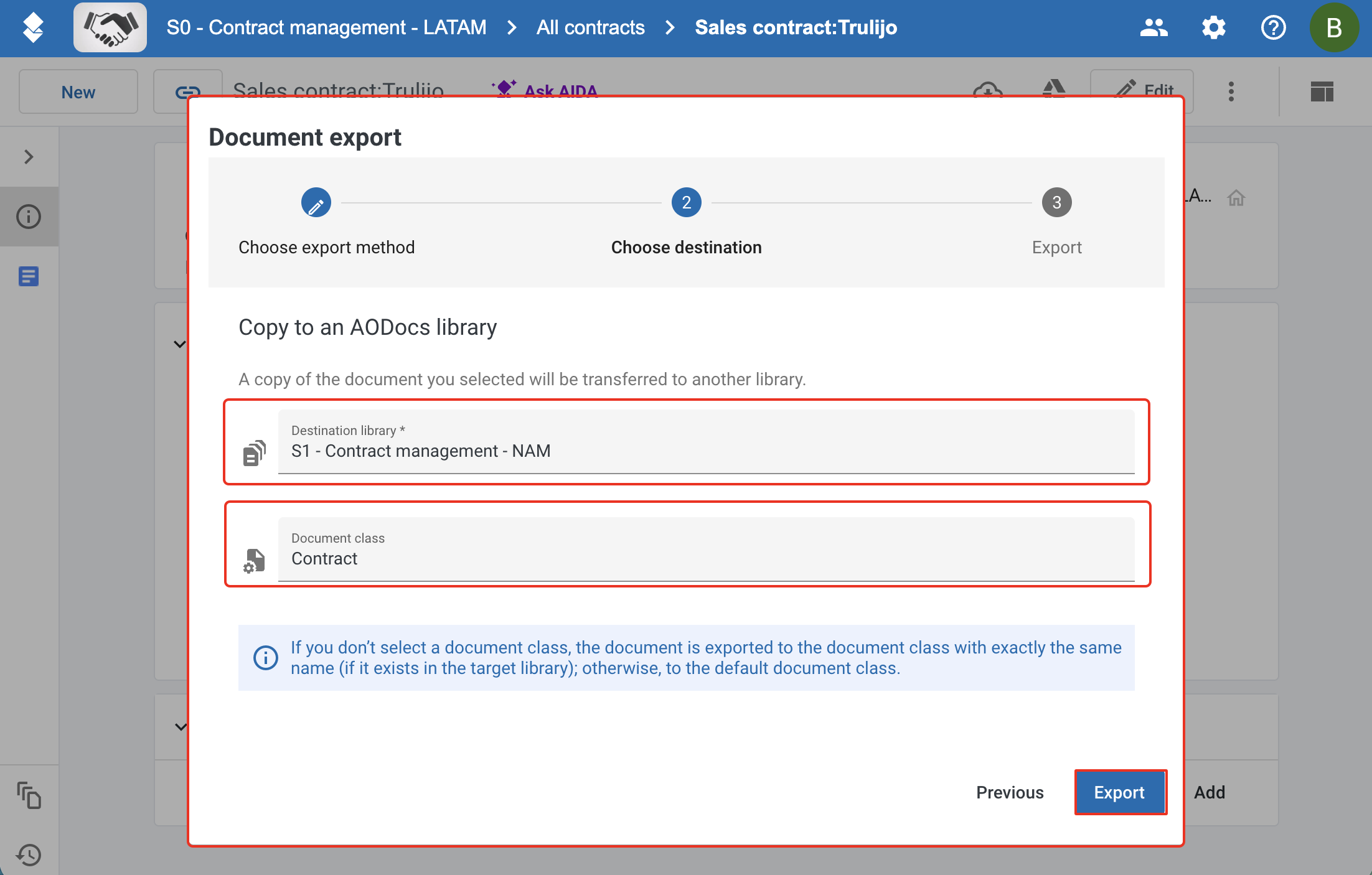Click the document class gear-file icon
Image resolution: width=1372 pixels, height=875 pixels.
[x=255, y=561]
